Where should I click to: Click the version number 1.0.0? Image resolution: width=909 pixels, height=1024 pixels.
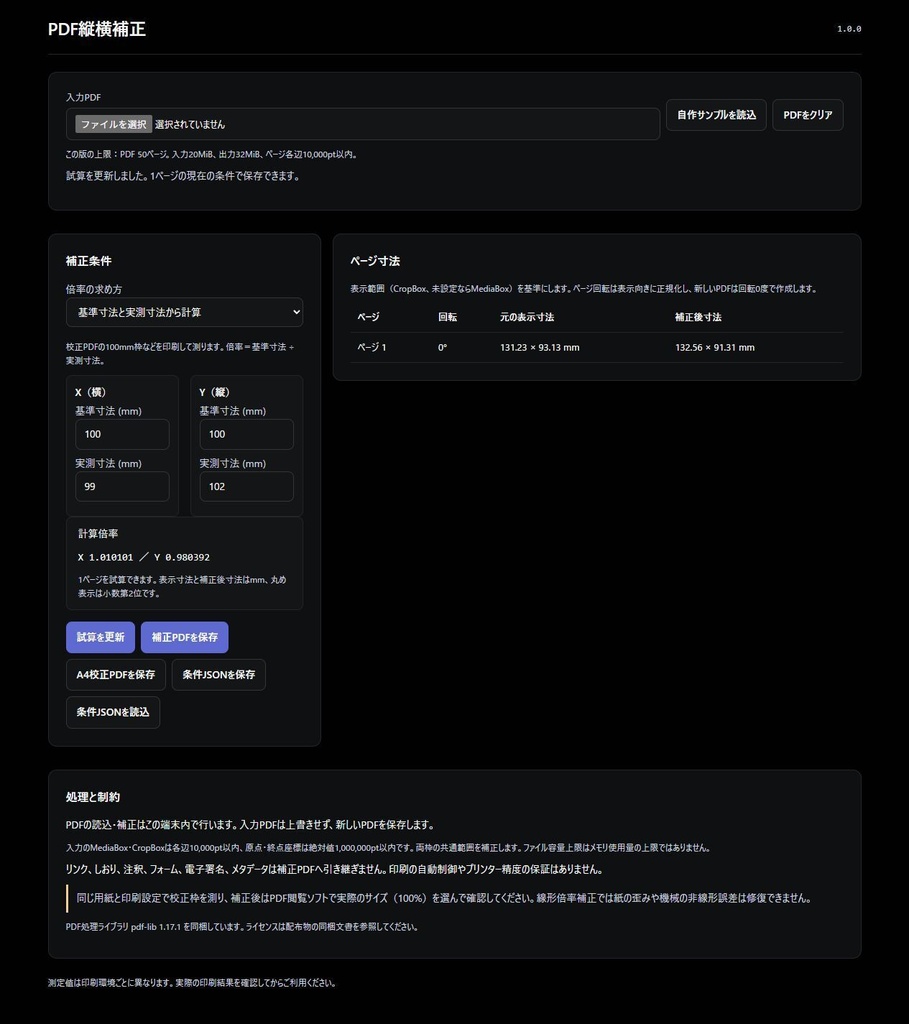click(x=849, y=29)
